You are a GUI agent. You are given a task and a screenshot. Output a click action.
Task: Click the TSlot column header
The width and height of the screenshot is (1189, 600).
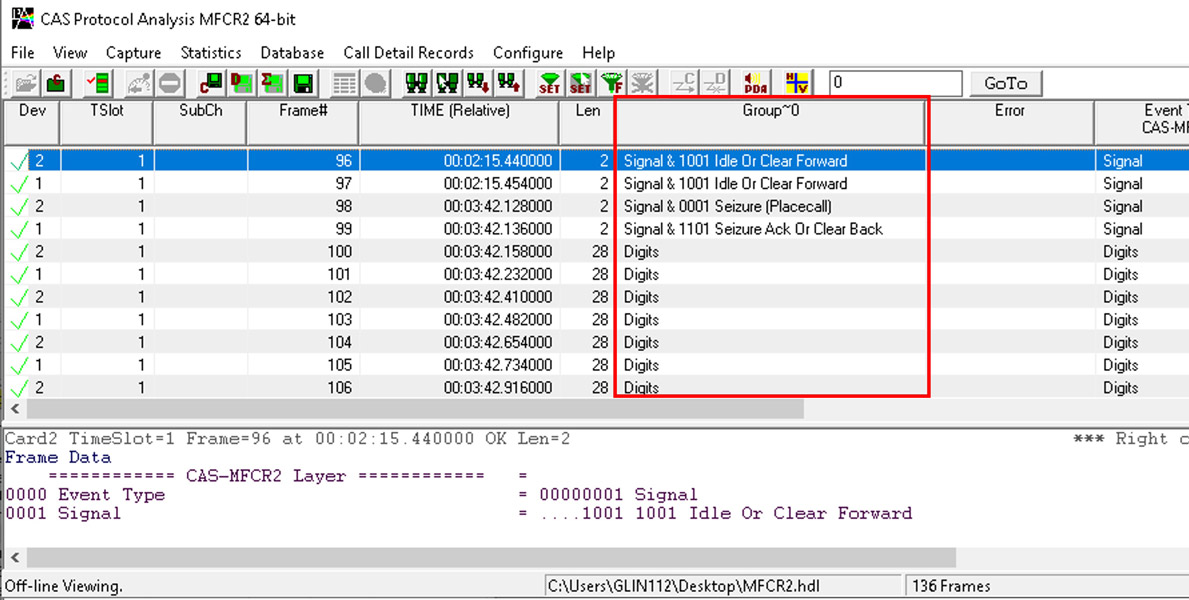(x=106, y=122)
